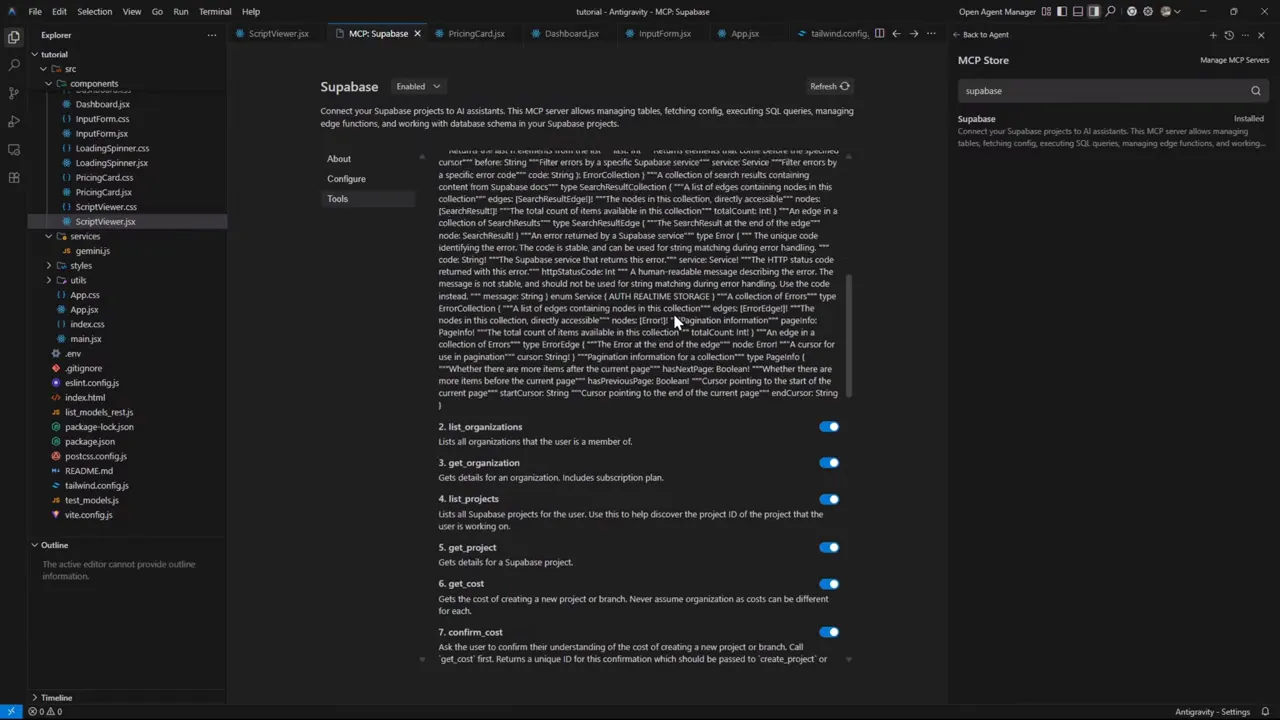
Task: Disable the list_organizations tool toggle
Action: (829, 427)
